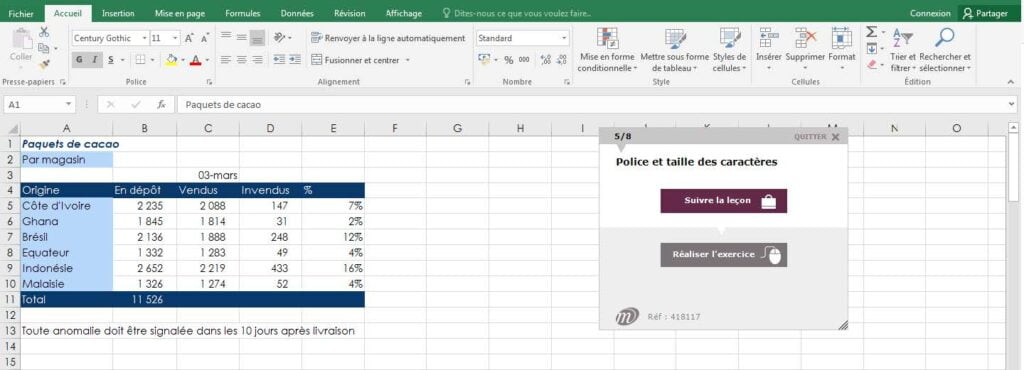Click the Dites-nous ce que vous voulez faire field
This screenshot has width=1024, height=370.
(517, 13)
